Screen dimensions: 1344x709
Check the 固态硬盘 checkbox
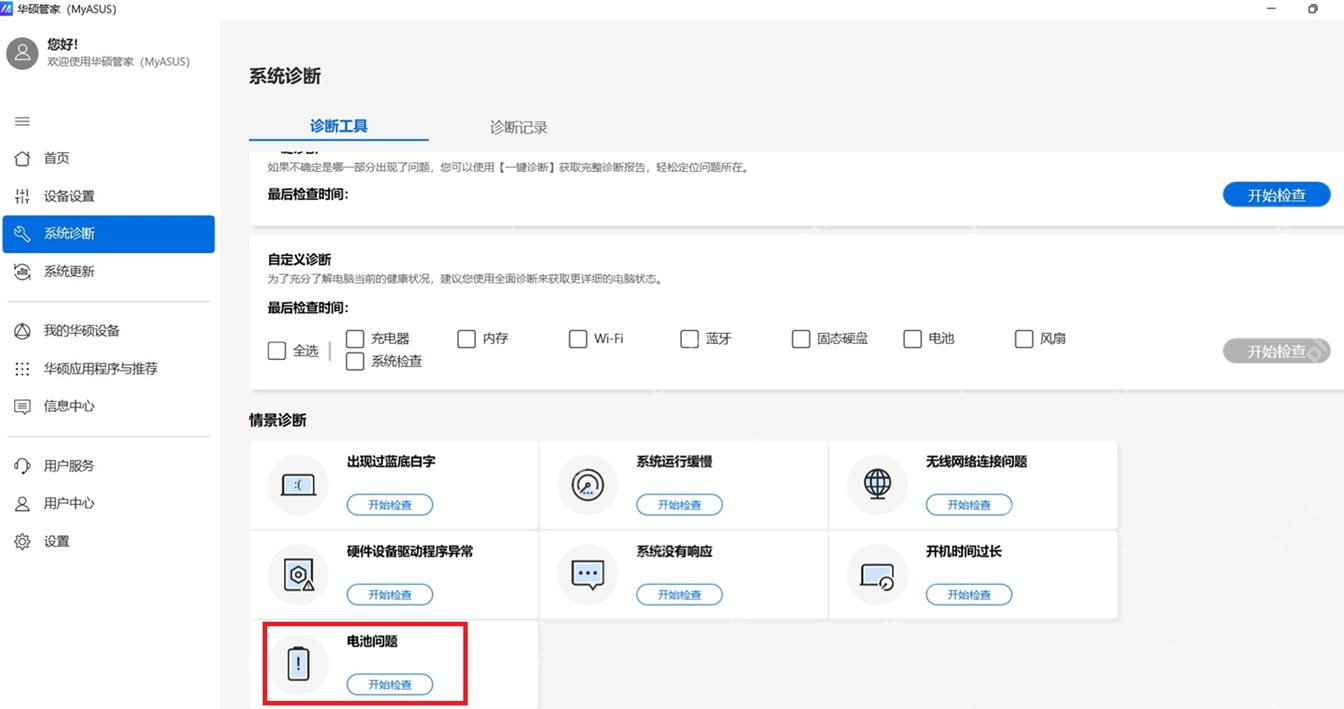coord(801,339)
